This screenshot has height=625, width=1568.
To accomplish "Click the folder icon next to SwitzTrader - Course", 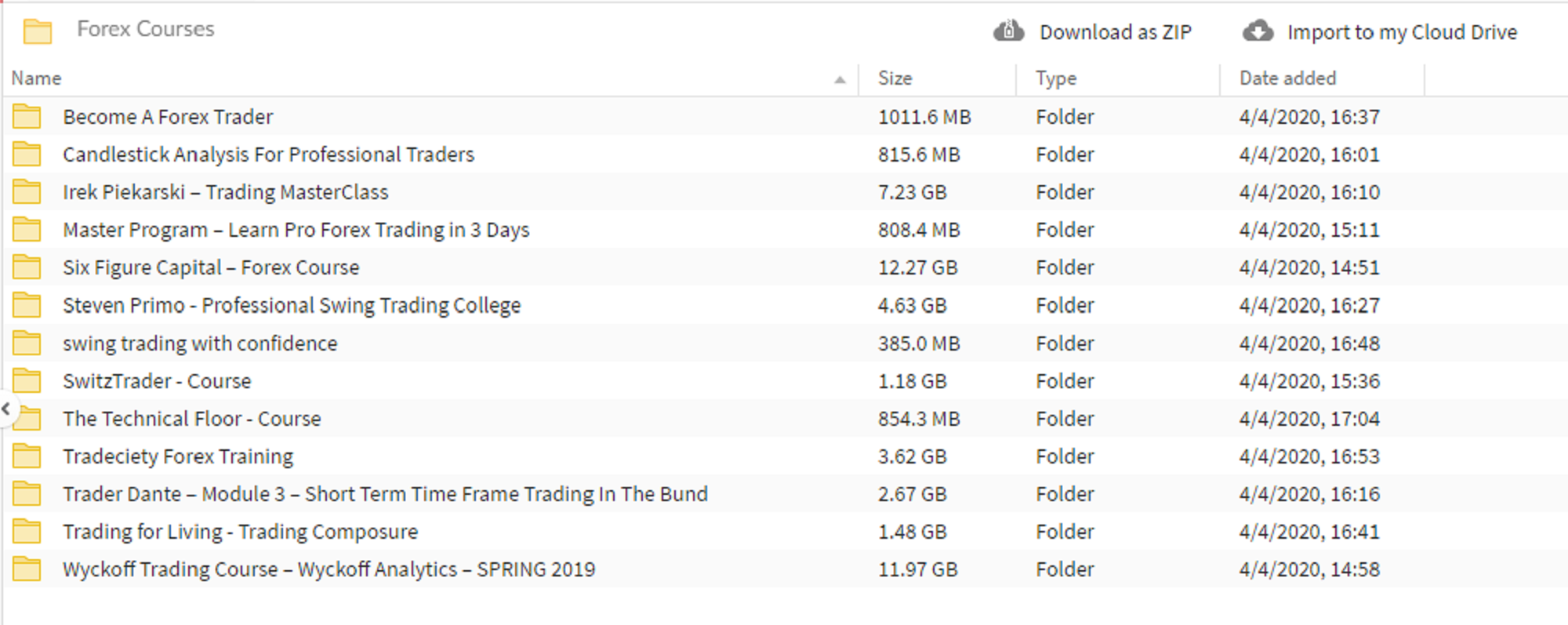I will [x=27, y=380].
